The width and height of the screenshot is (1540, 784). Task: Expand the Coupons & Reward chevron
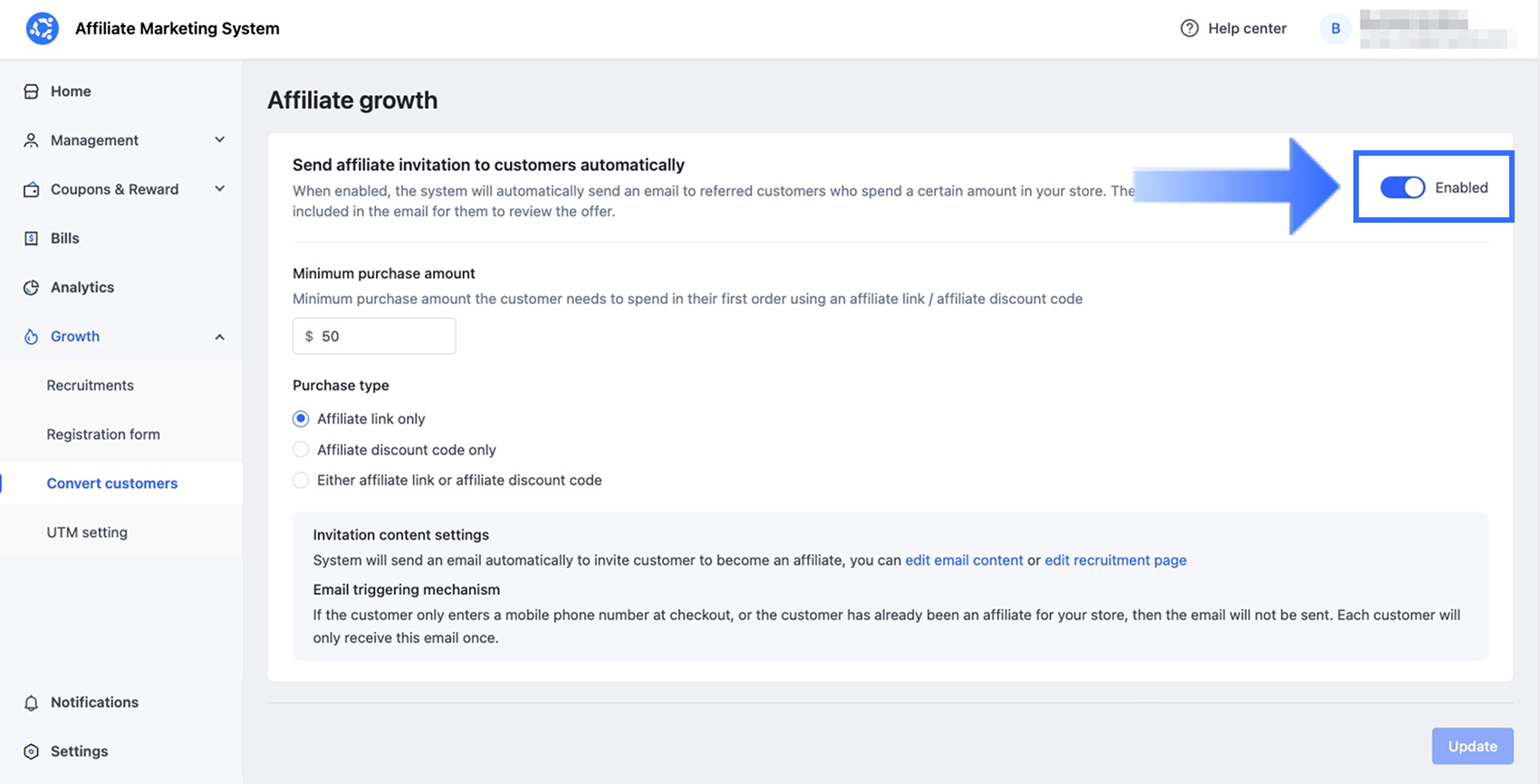pos(219,189)
